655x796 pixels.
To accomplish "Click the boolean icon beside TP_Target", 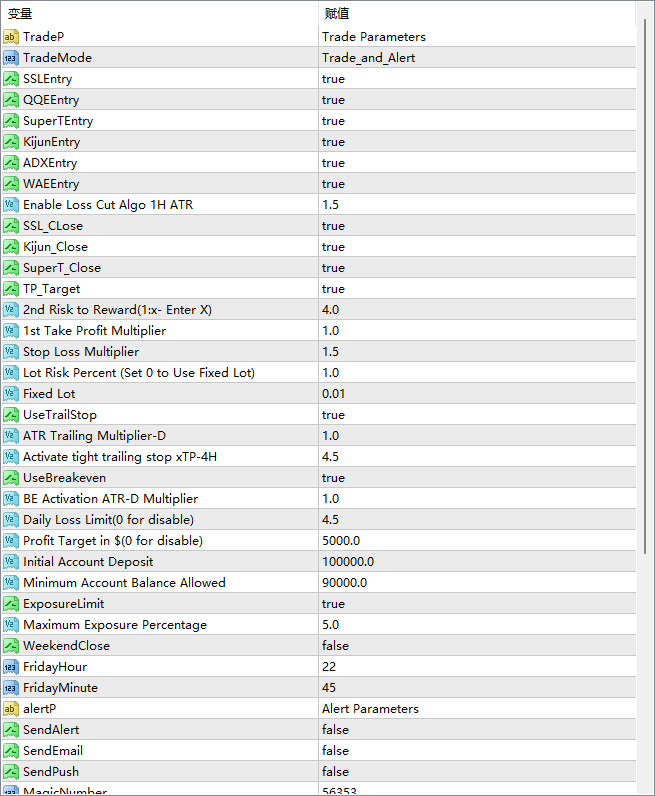I will tap(11, 289).
